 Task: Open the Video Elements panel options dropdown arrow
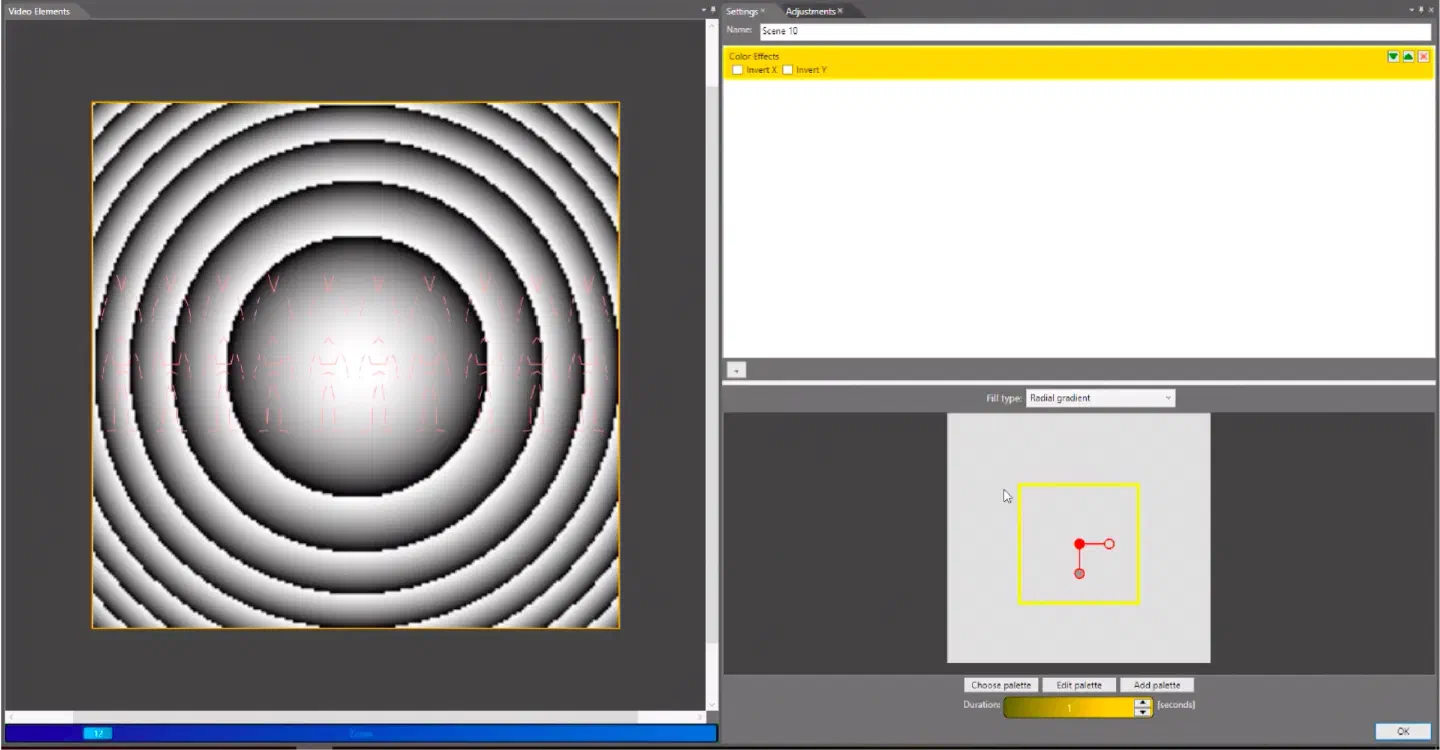704,10
